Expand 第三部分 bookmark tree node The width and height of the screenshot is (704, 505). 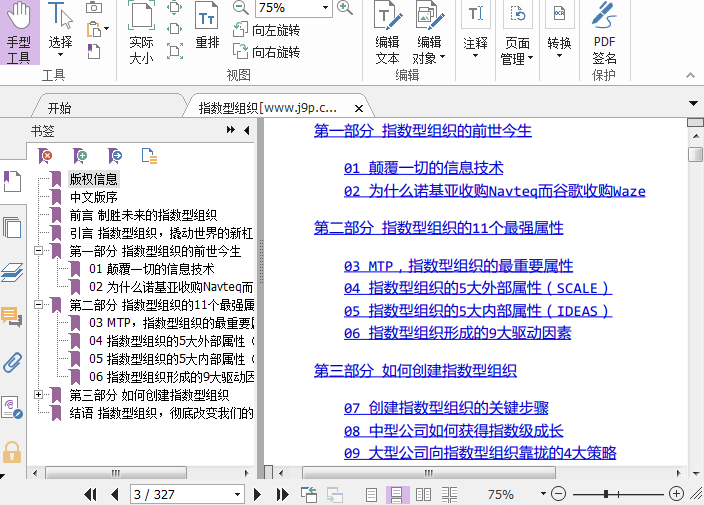click(x=39, y=395)
